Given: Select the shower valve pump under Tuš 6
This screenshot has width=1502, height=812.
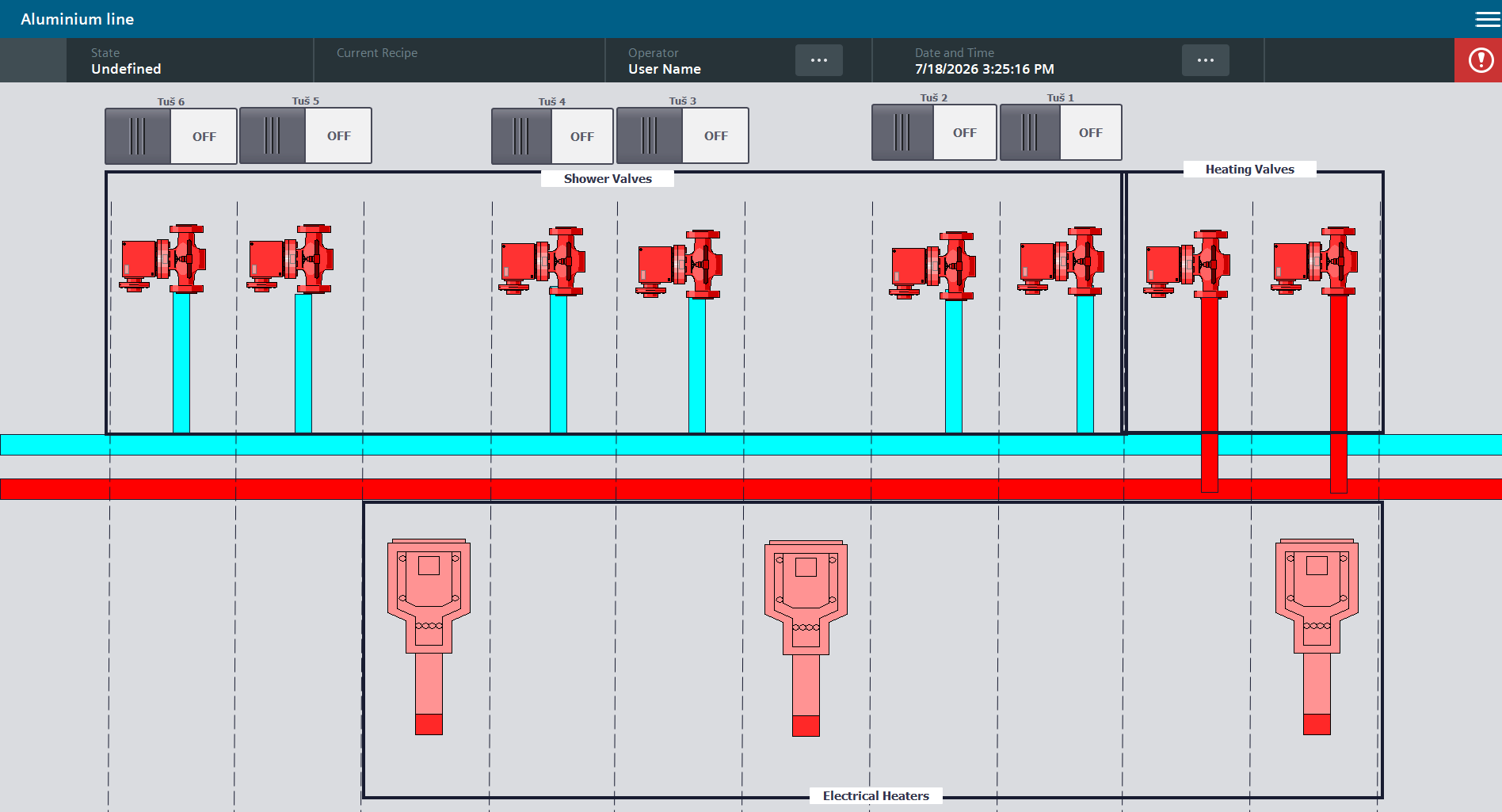Looking at the screenshot, I should [162, 259].
